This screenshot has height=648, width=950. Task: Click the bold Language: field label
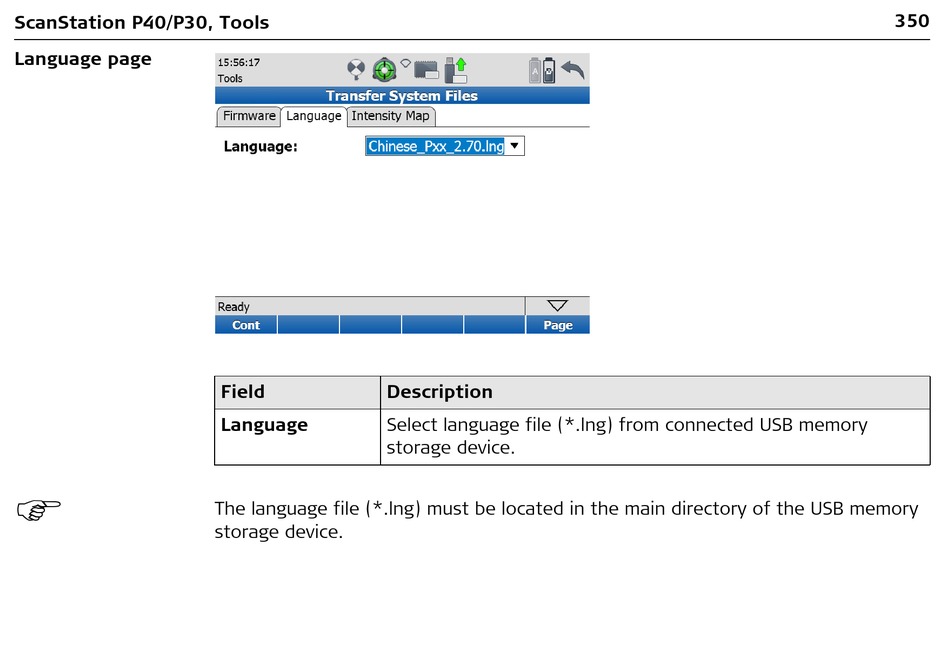click(x=261, y=147)
